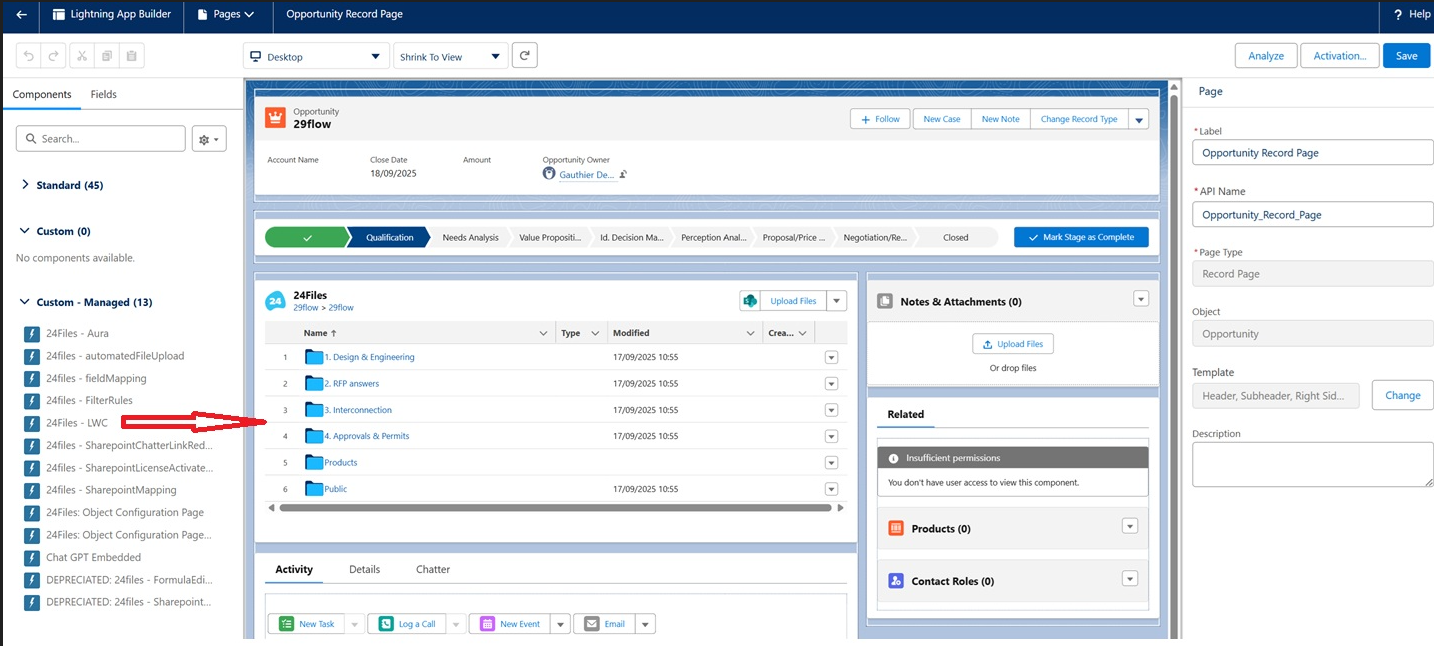Screen dimensions: 1434x646
Task: Open the Shrink To View zoom dropdown
Action: [449, 57]
